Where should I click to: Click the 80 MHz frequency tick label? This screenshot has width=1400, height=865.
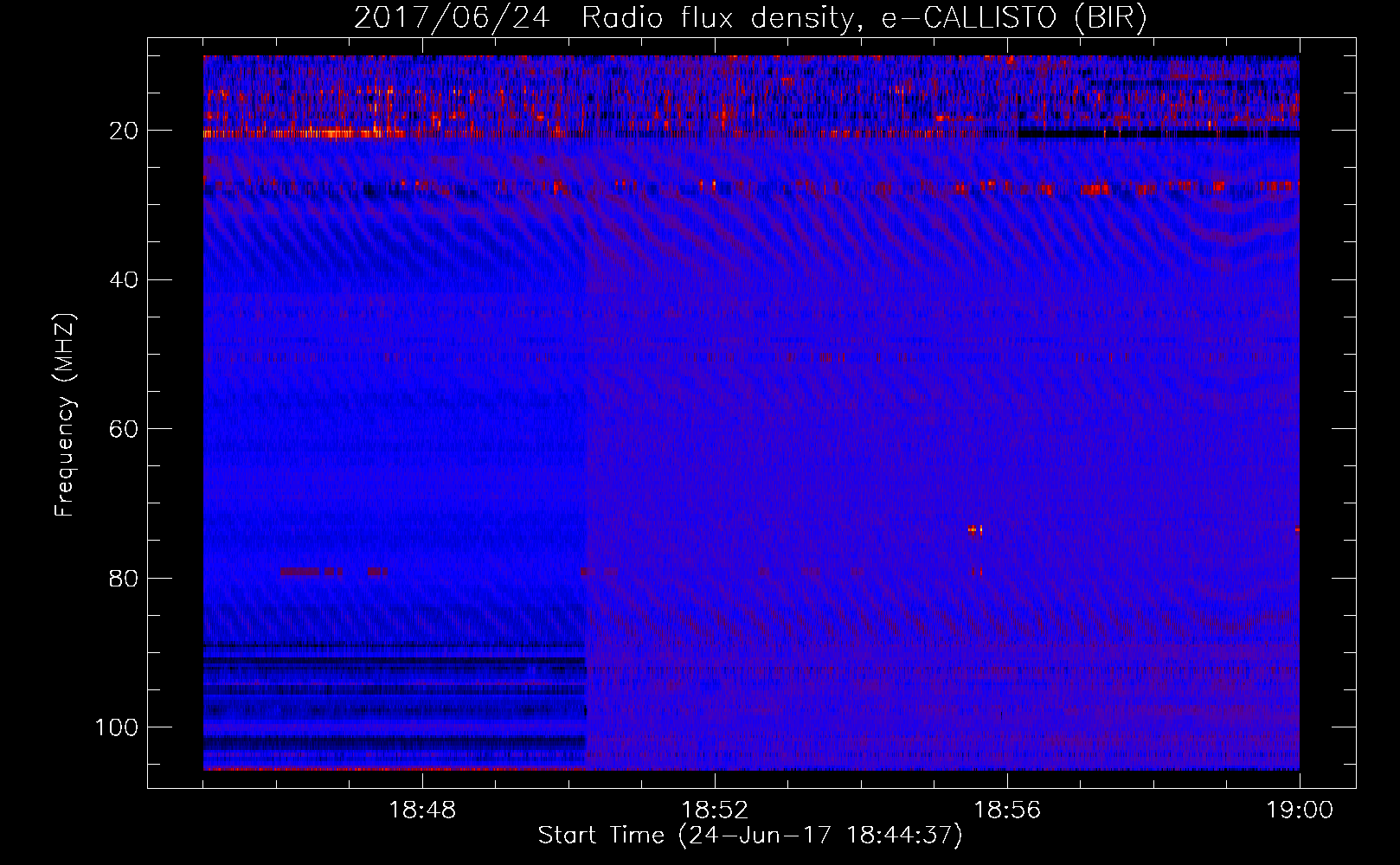point(125,578)
